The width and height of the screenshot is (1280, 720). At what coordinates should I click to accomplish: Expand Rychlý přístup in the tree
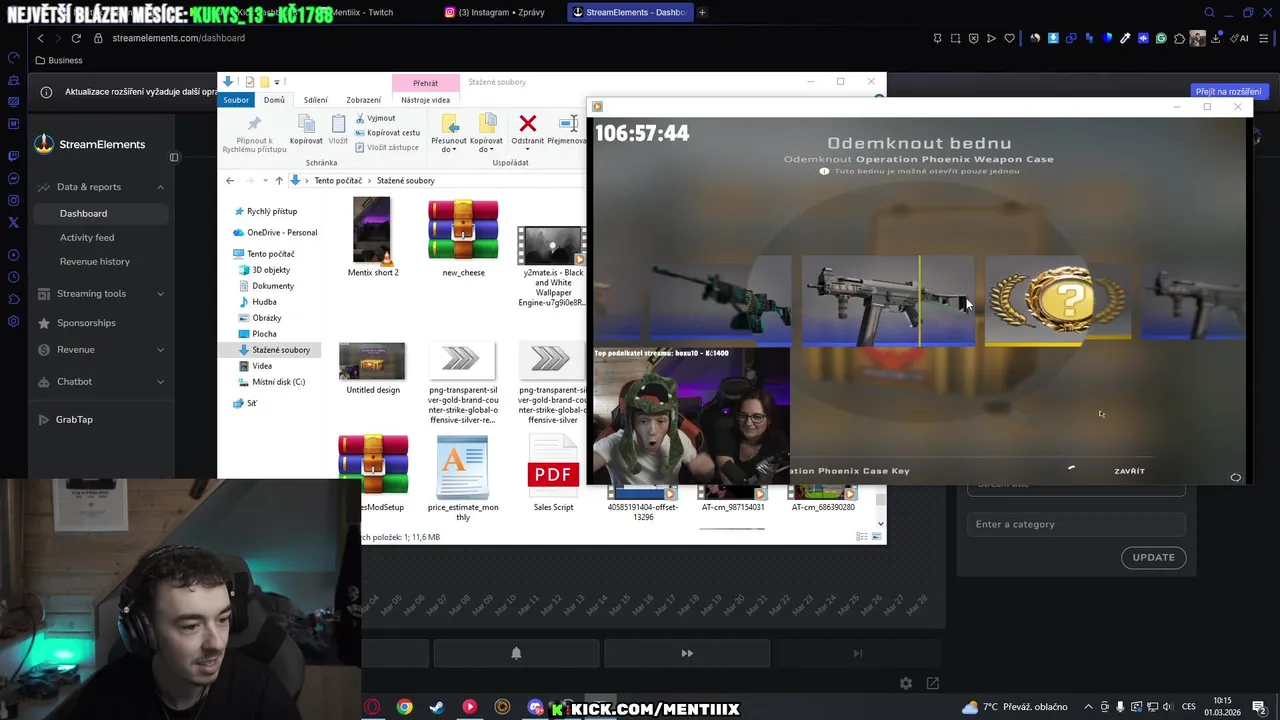(265, 211)
